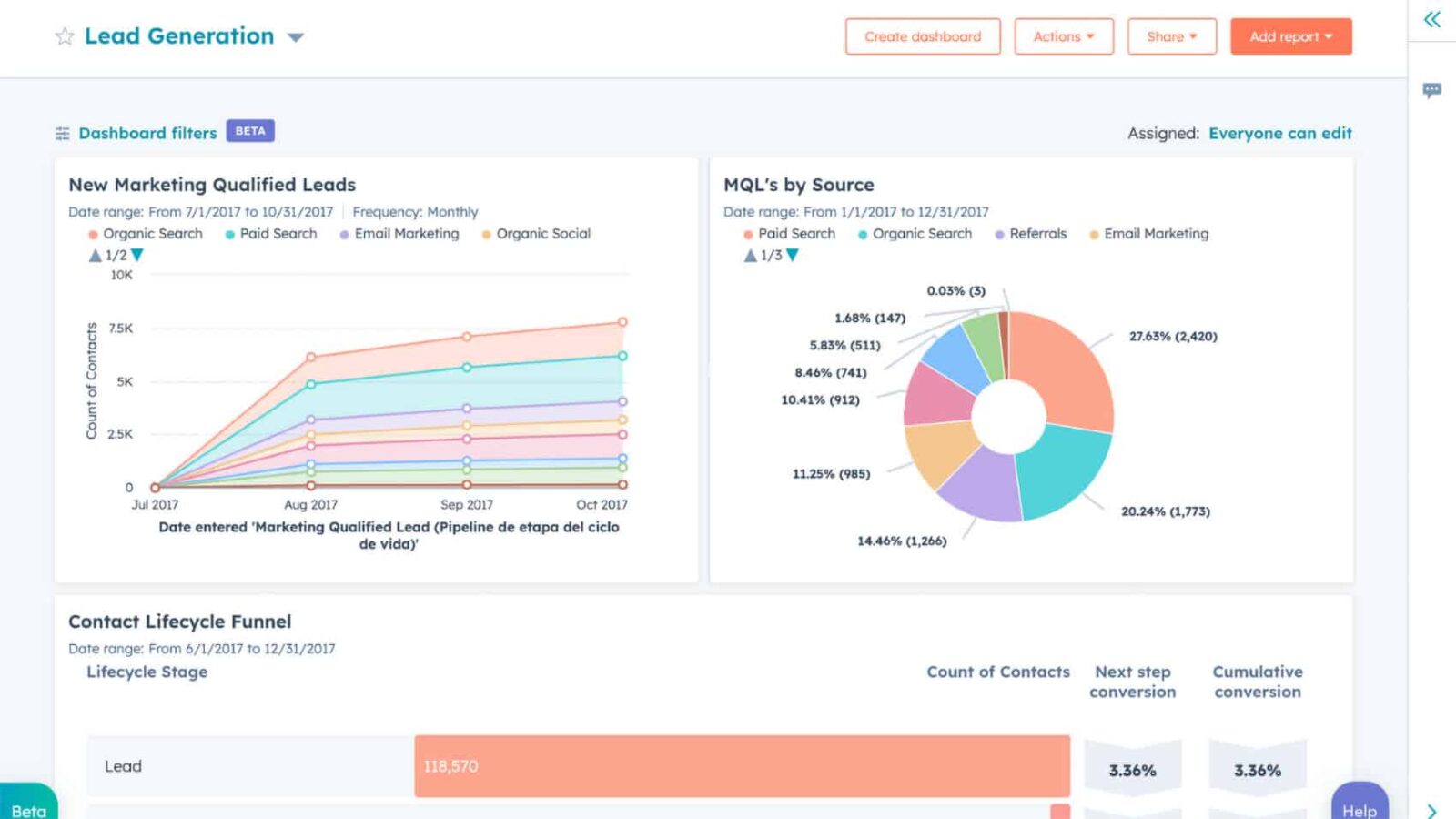Go to next legend page in Leads chart
1456x819 pixels.
(137, 256)
